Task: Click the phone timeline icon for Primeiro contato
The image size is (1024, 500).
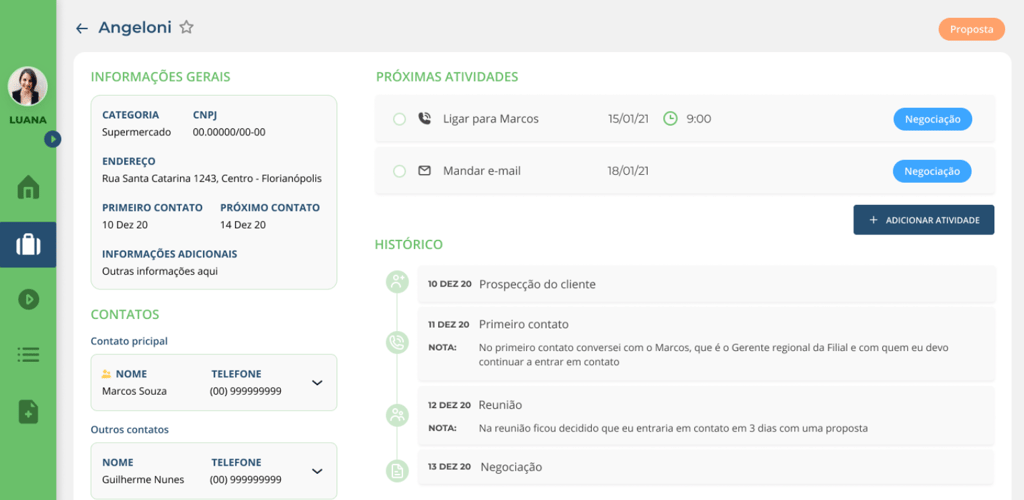Action: click(397, 341)
